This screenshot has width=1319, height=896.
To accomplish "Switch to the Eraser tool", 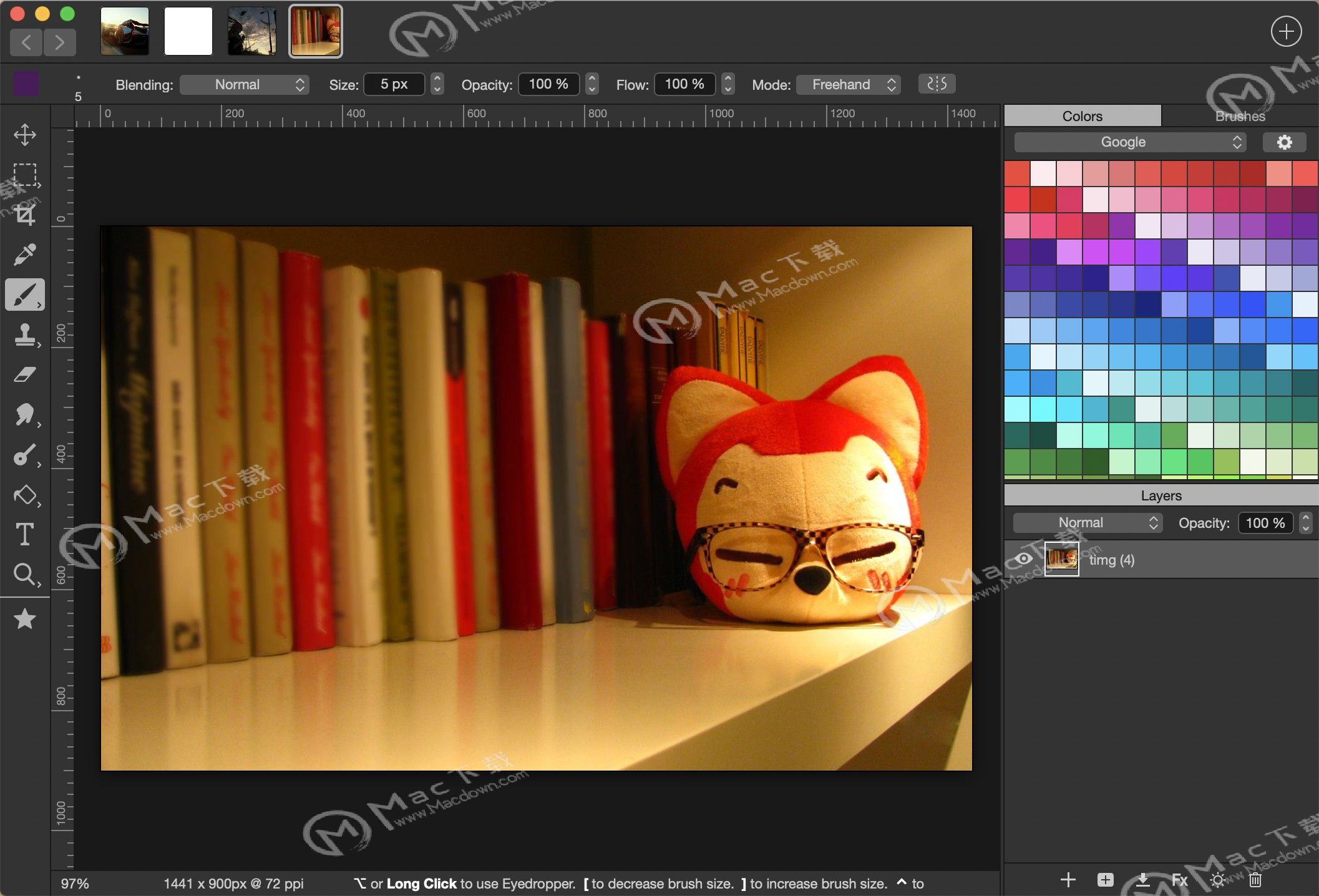I will pyautogui.click(x=25, y=374).
